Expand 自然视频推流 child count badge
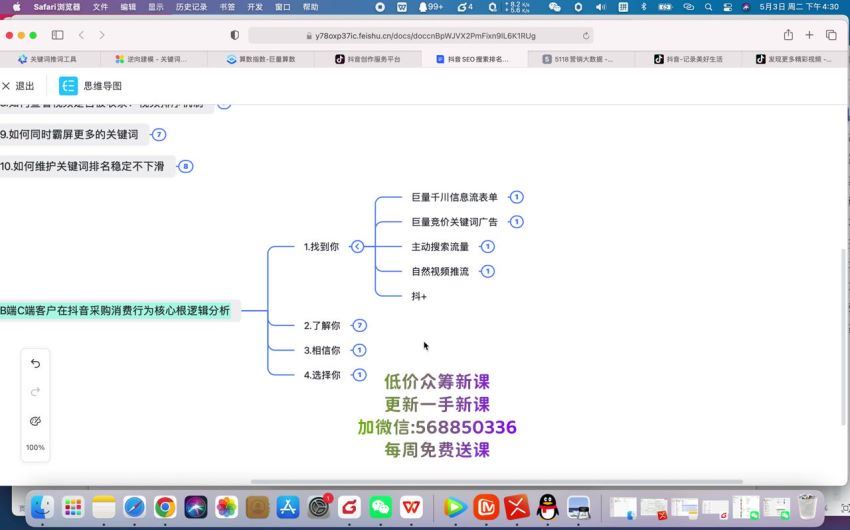This screenshot has height=530, width=850. (x=487, y=271)
